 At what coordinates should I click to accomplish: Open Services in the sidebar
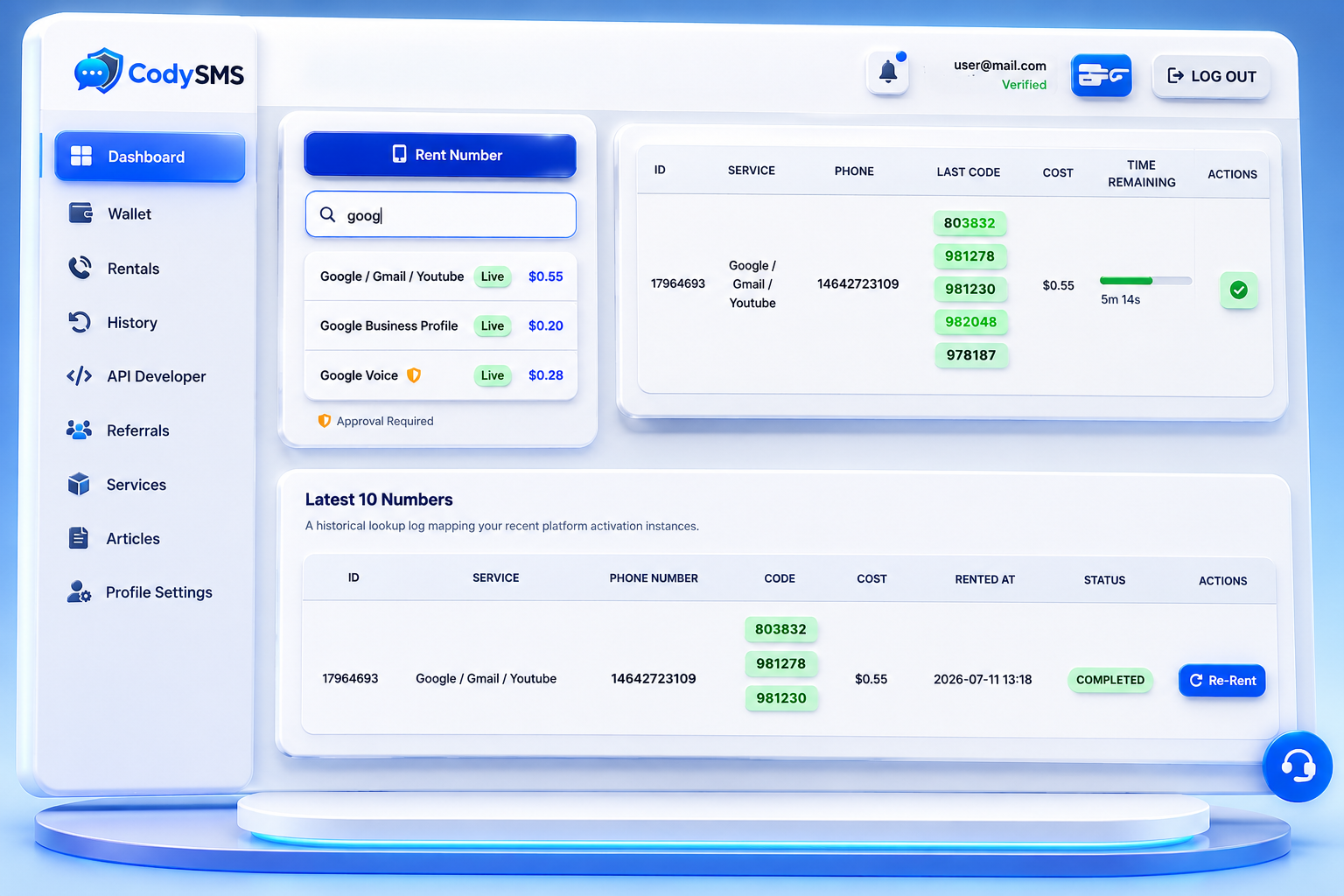click(x=136, y=485)
